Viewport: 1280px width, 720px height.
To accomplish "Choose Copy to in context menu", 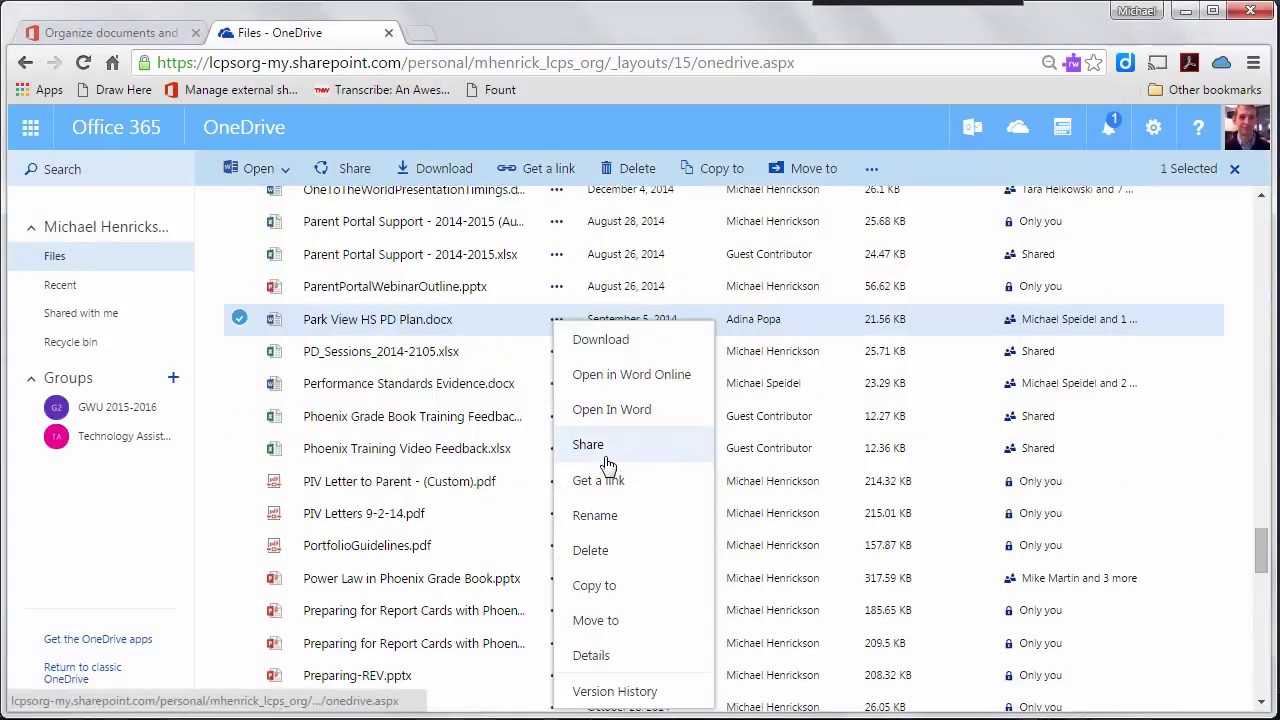I will click(594, 585).
